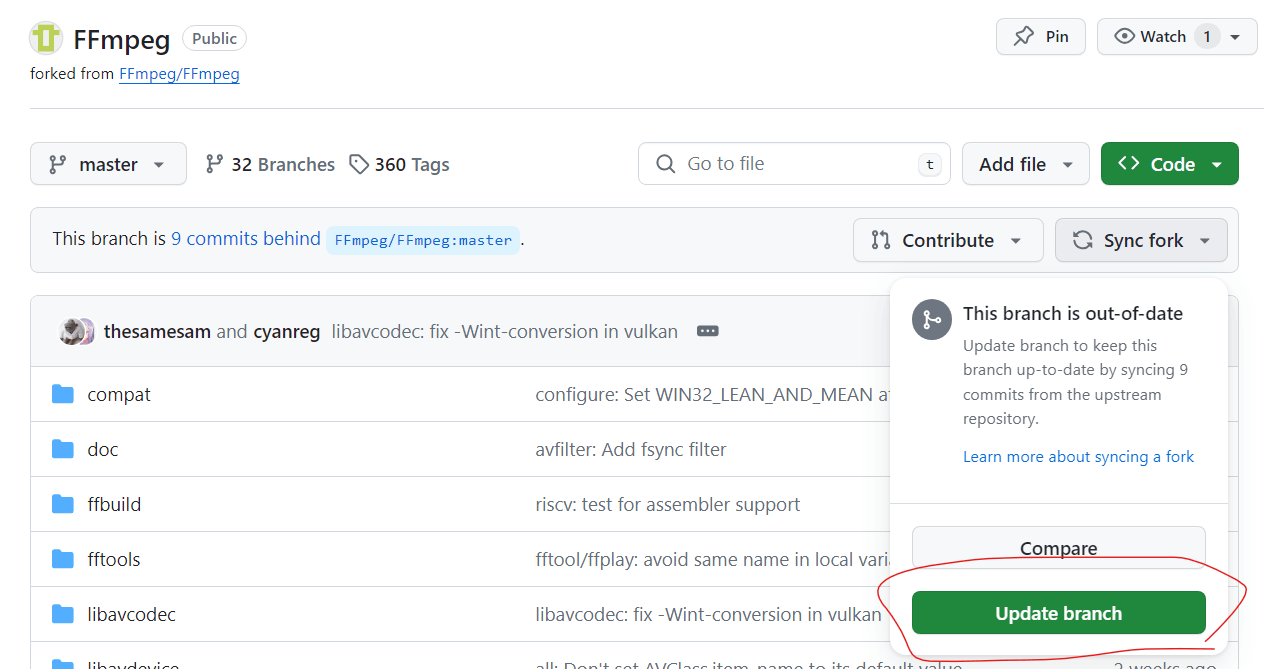Open the master branch dropdown

click(x=108, y=164)
